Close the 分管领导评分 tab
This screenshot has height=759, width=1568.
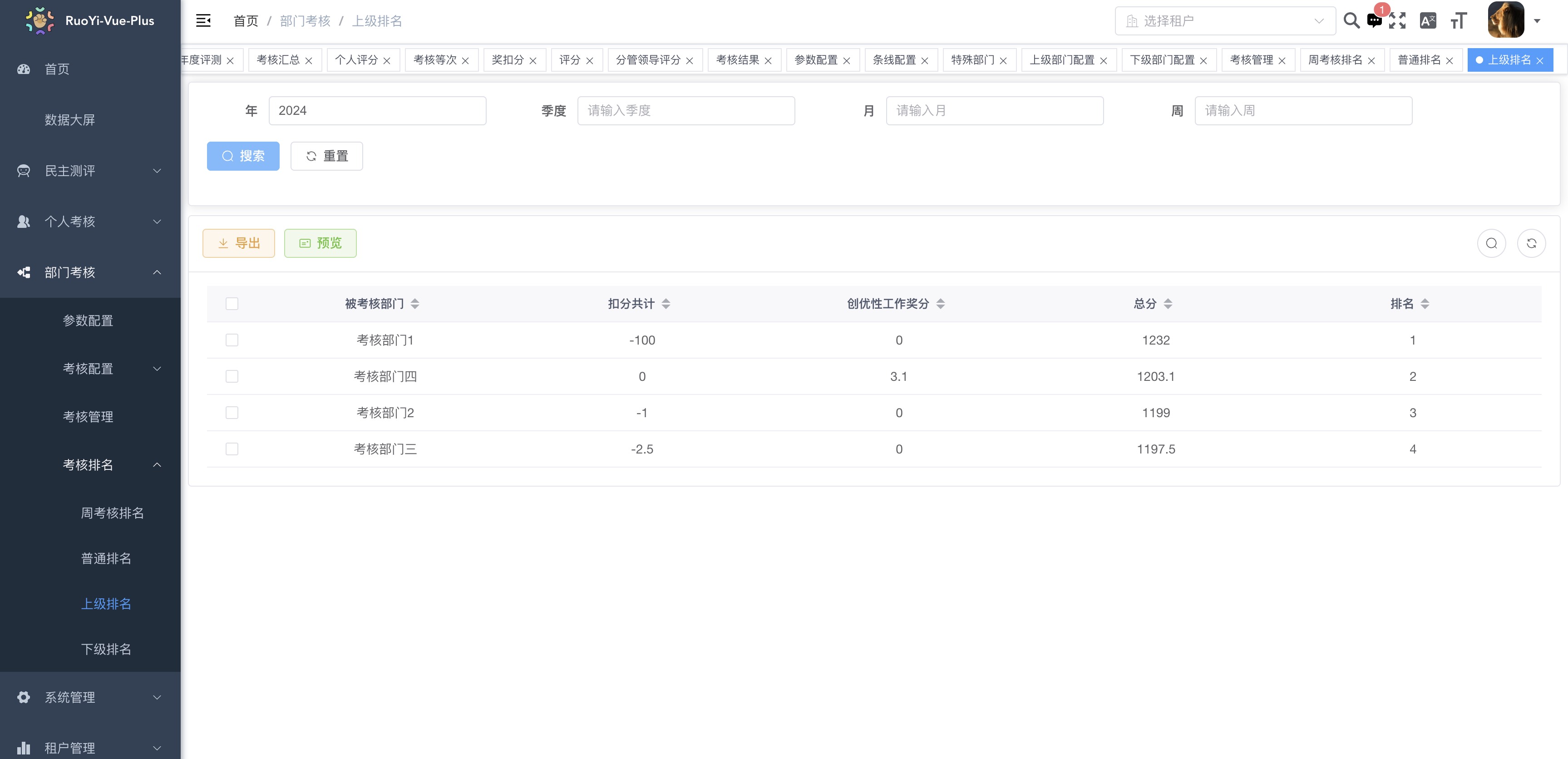tap(690, 60)
